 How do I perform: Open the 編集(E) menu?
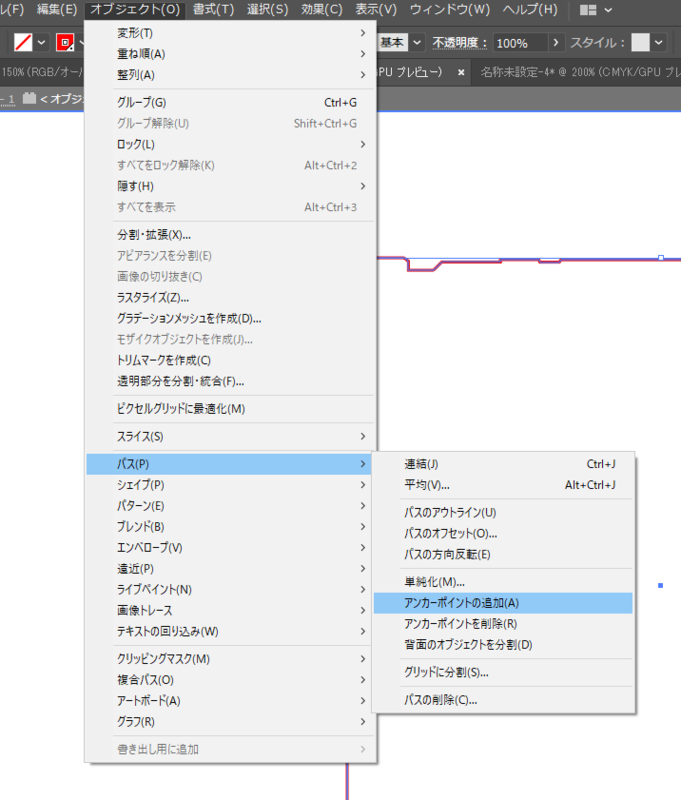57,10
